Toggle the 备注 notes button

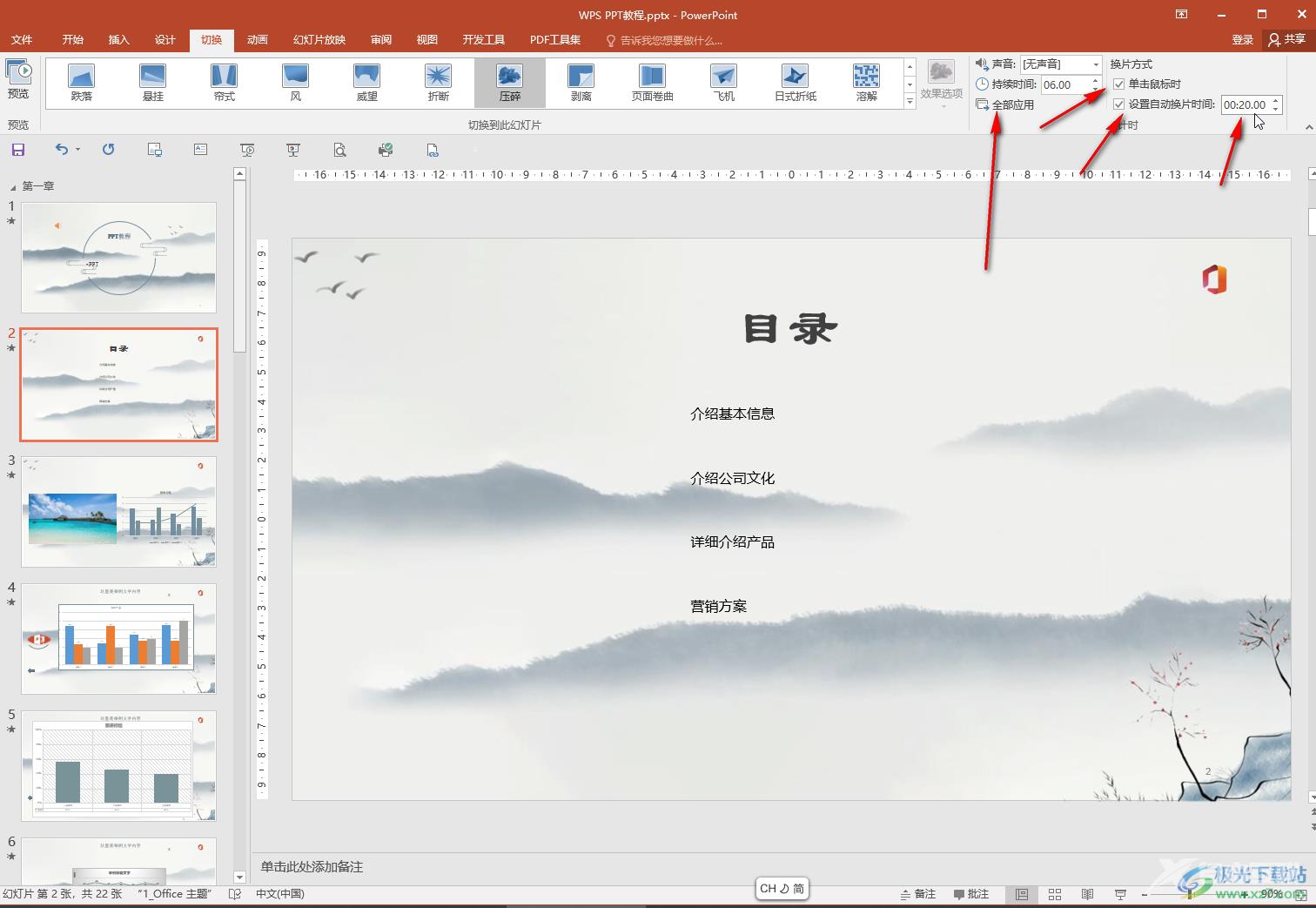point(917,894)
